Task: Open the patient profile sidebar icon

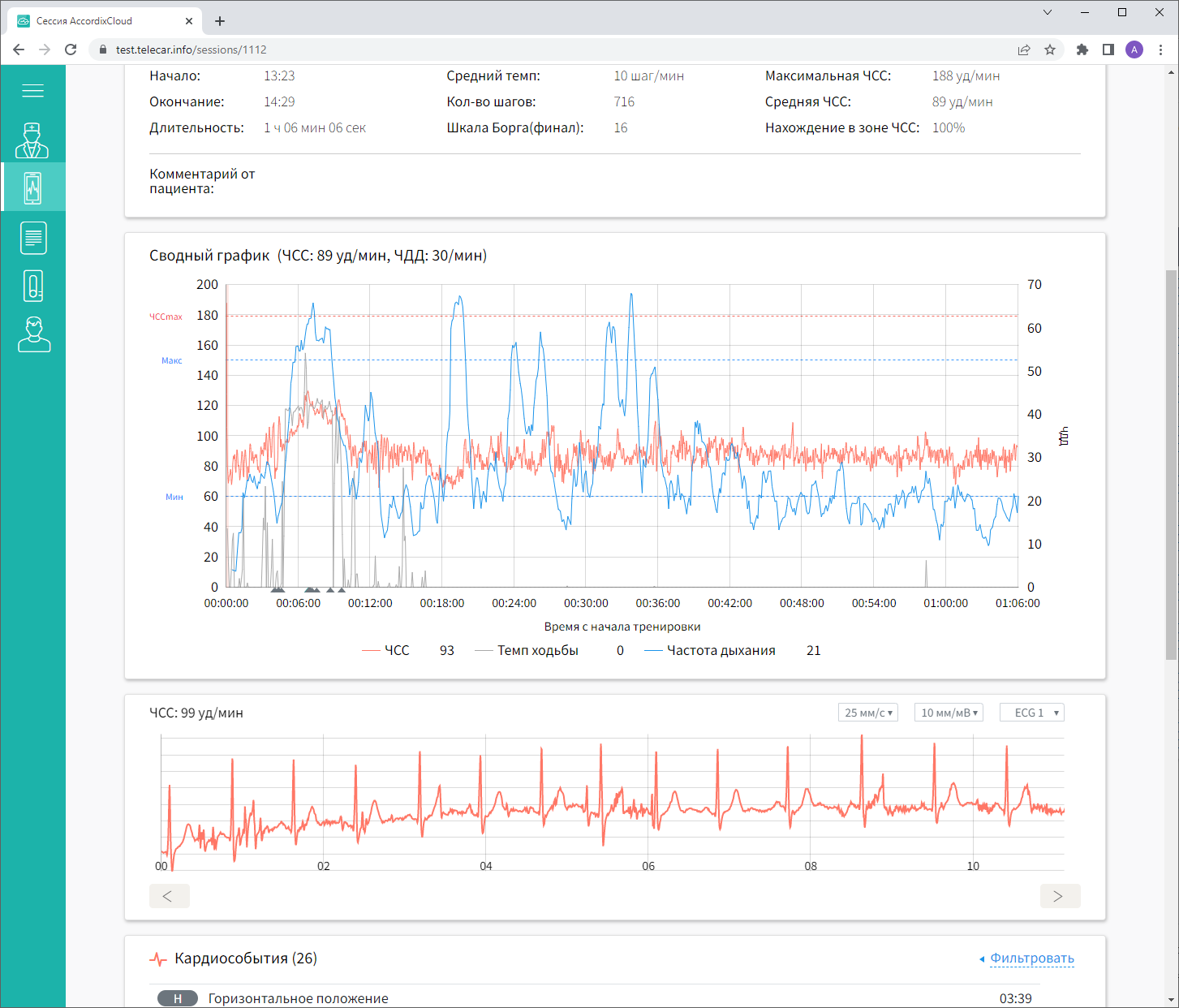Action: click(33, 334)
